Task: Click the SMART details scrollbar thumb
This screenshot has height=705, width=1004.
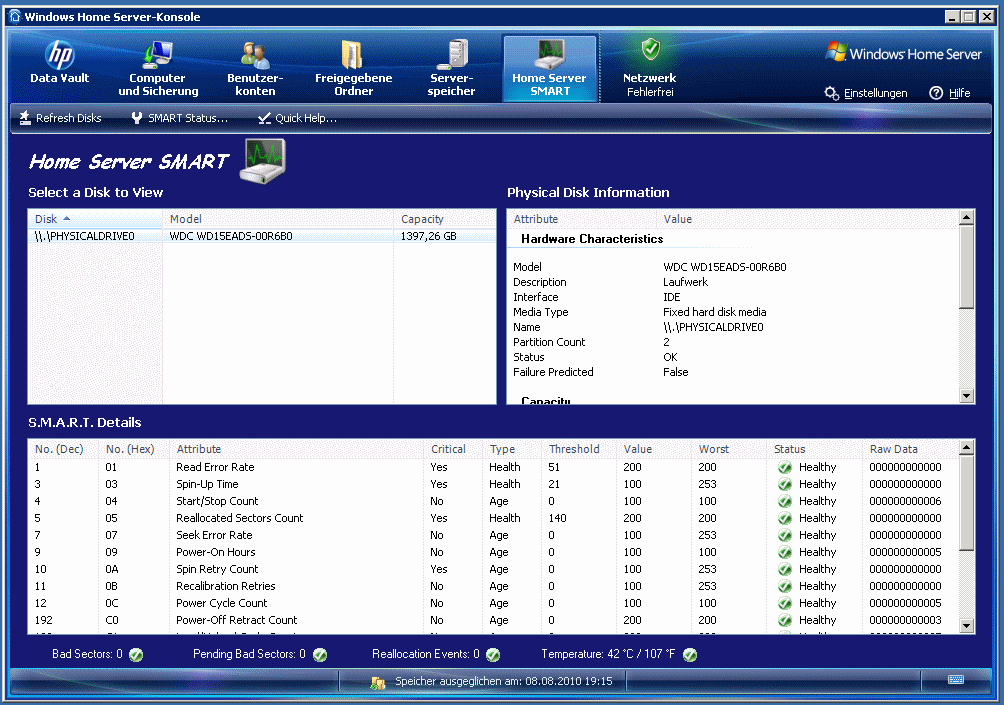Action: coord(967,503)
